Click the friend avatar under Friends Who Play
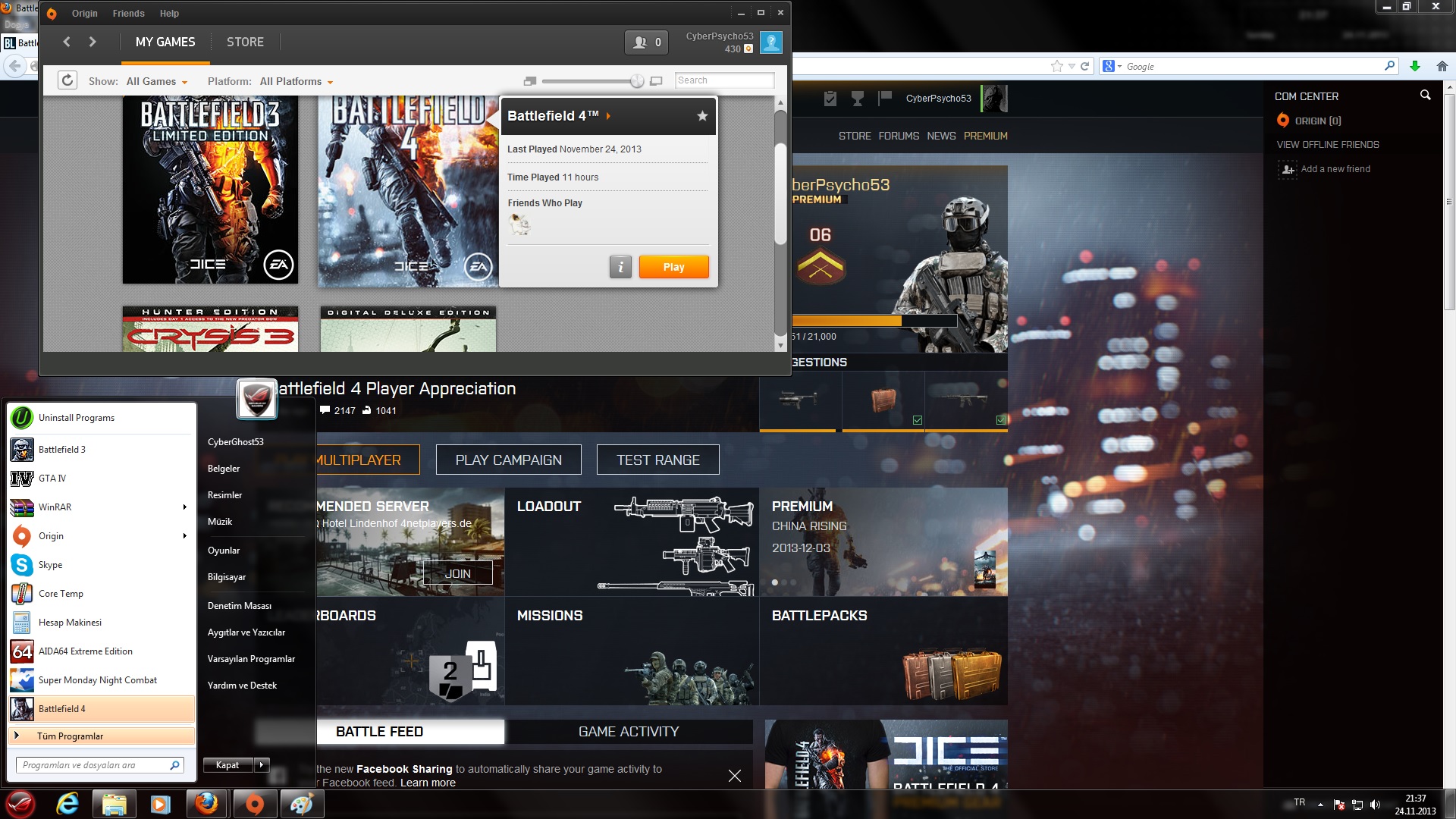Viewport: 1456px width, 819px height. [519, 224]
